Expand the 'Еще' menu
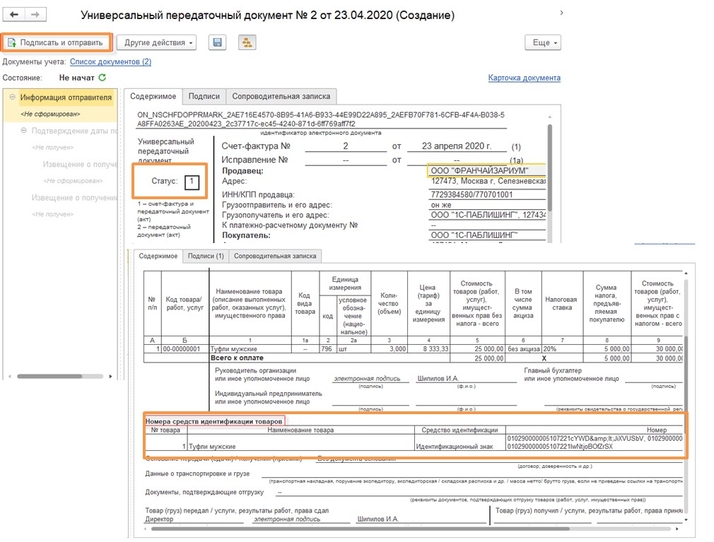Image resolution: width=714 pixels, height=542 pixels. tap(543, 43)
